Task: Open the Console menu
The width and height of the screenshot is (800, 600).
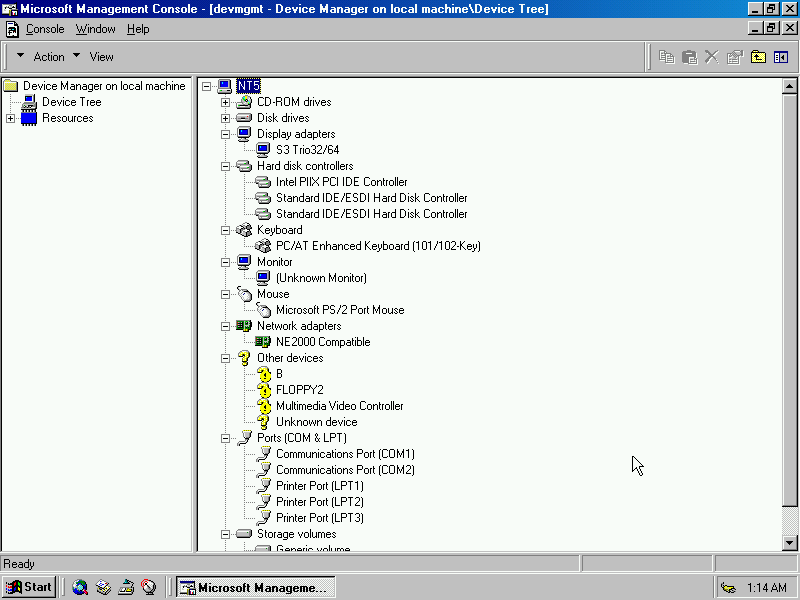Action: pos(45,29)
